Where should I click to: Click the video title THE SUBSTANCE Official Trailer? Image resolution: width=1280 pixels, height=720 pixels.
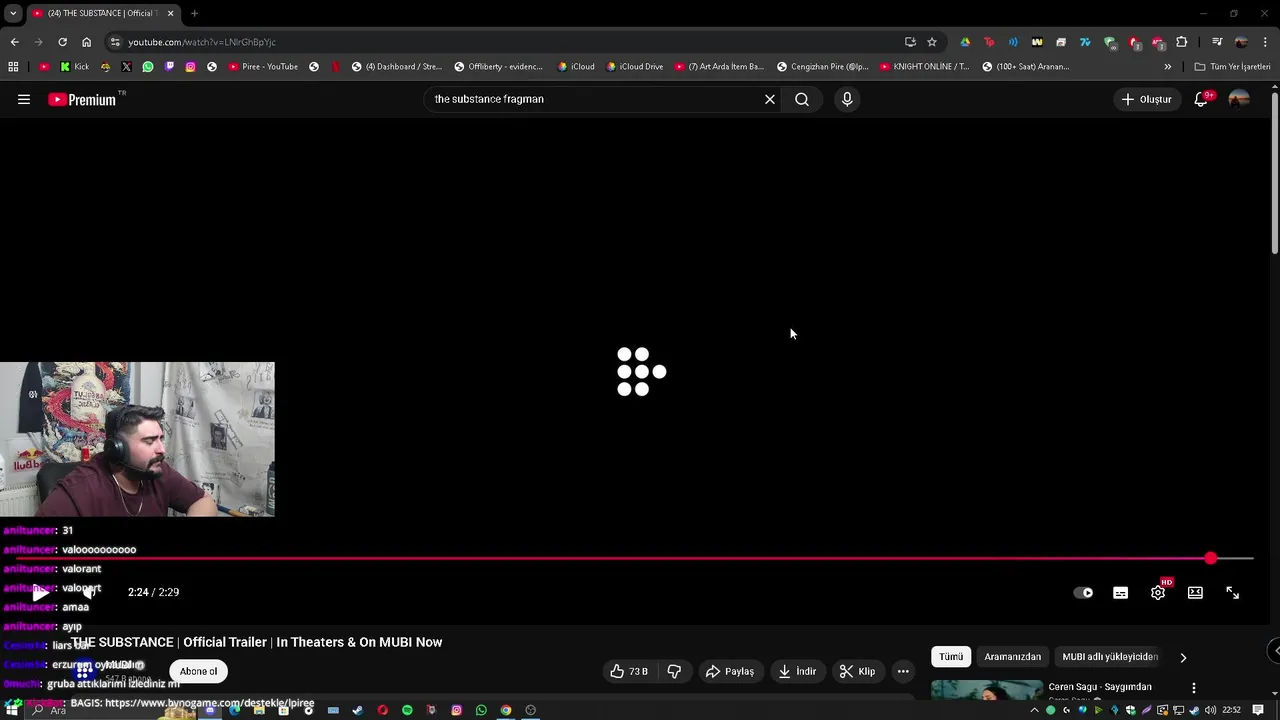256,642
